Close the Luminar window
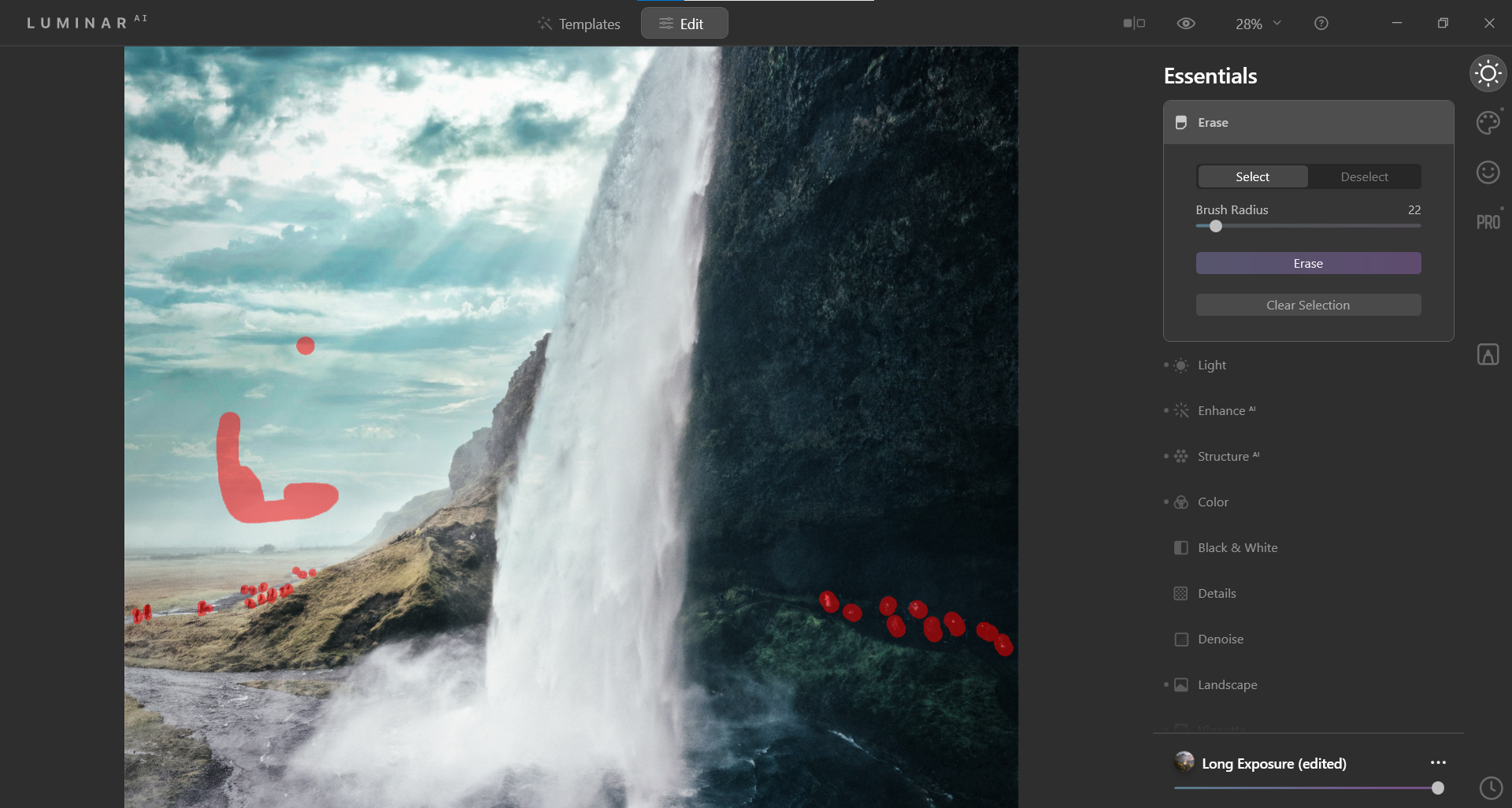Viewport: 1512px width, 808px height. [1489, 23]
